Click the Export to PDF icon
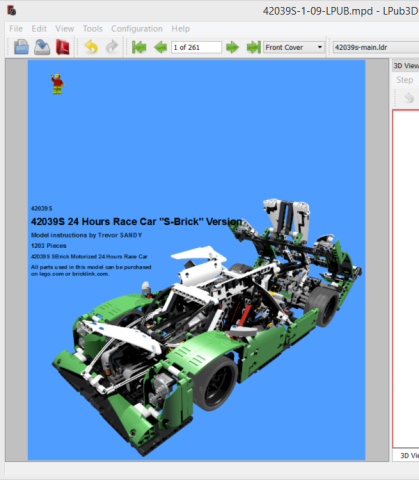Screen dimensions: 419x480 click(63, 47)
